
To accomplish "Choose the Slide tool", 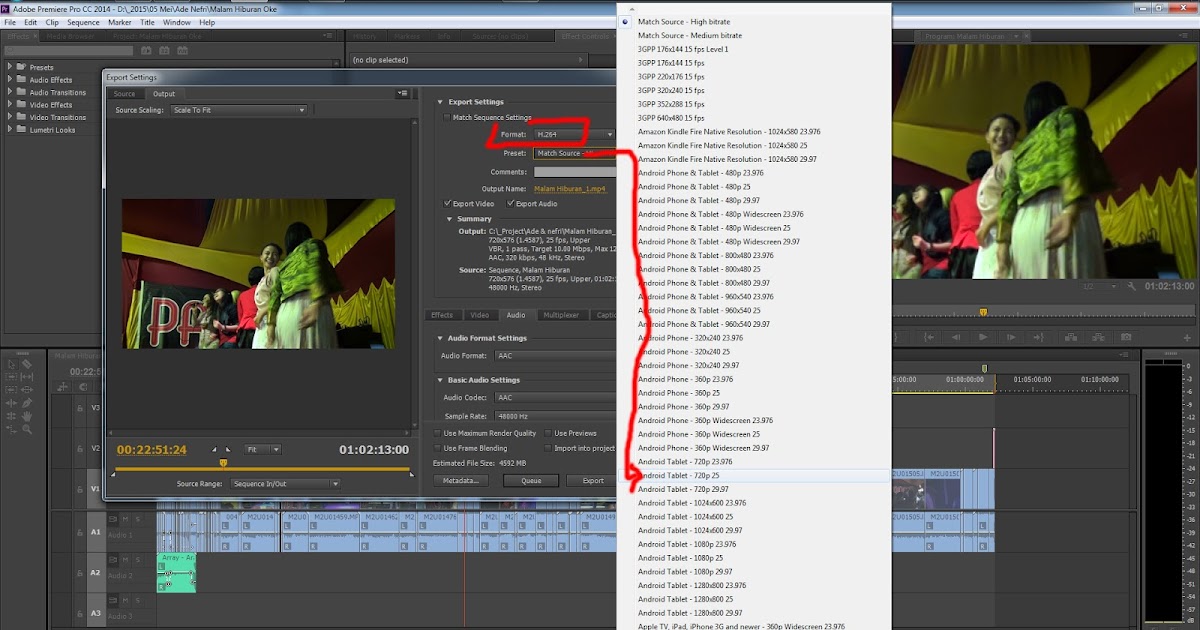I will click(x=27, y=390).
